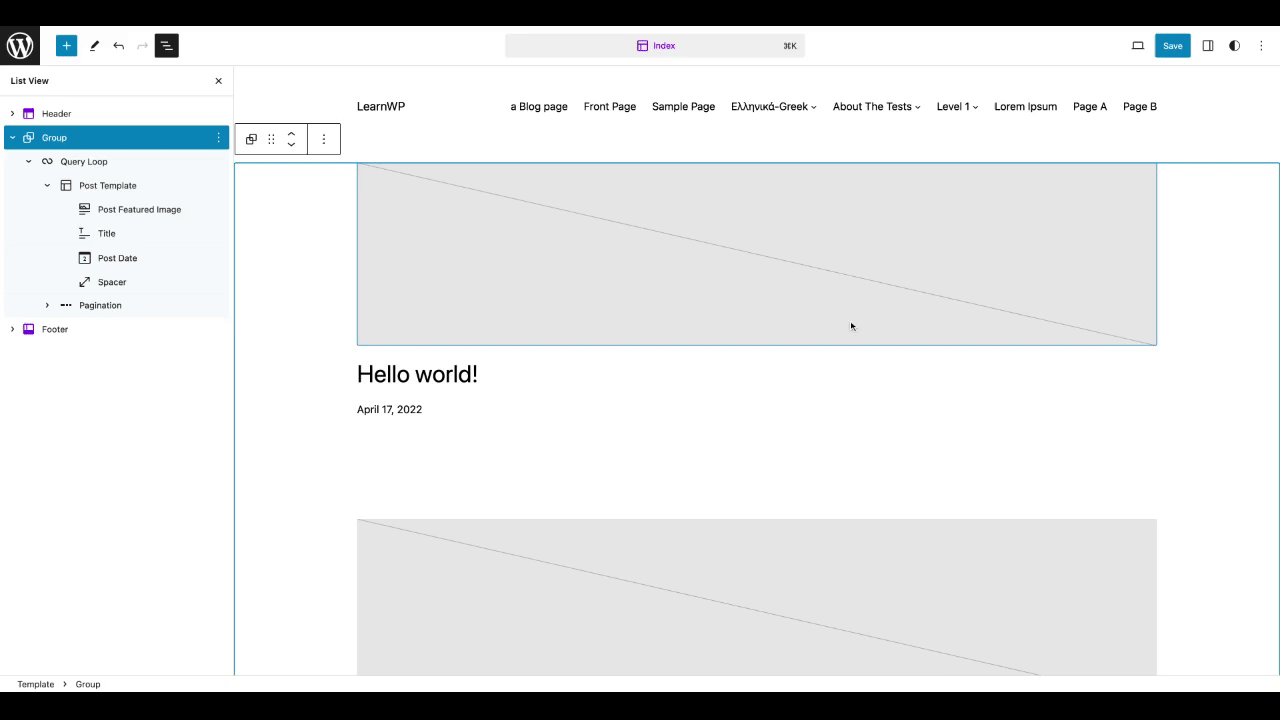
Task: Click the Undo arrow icon
Action: [118, 45]
